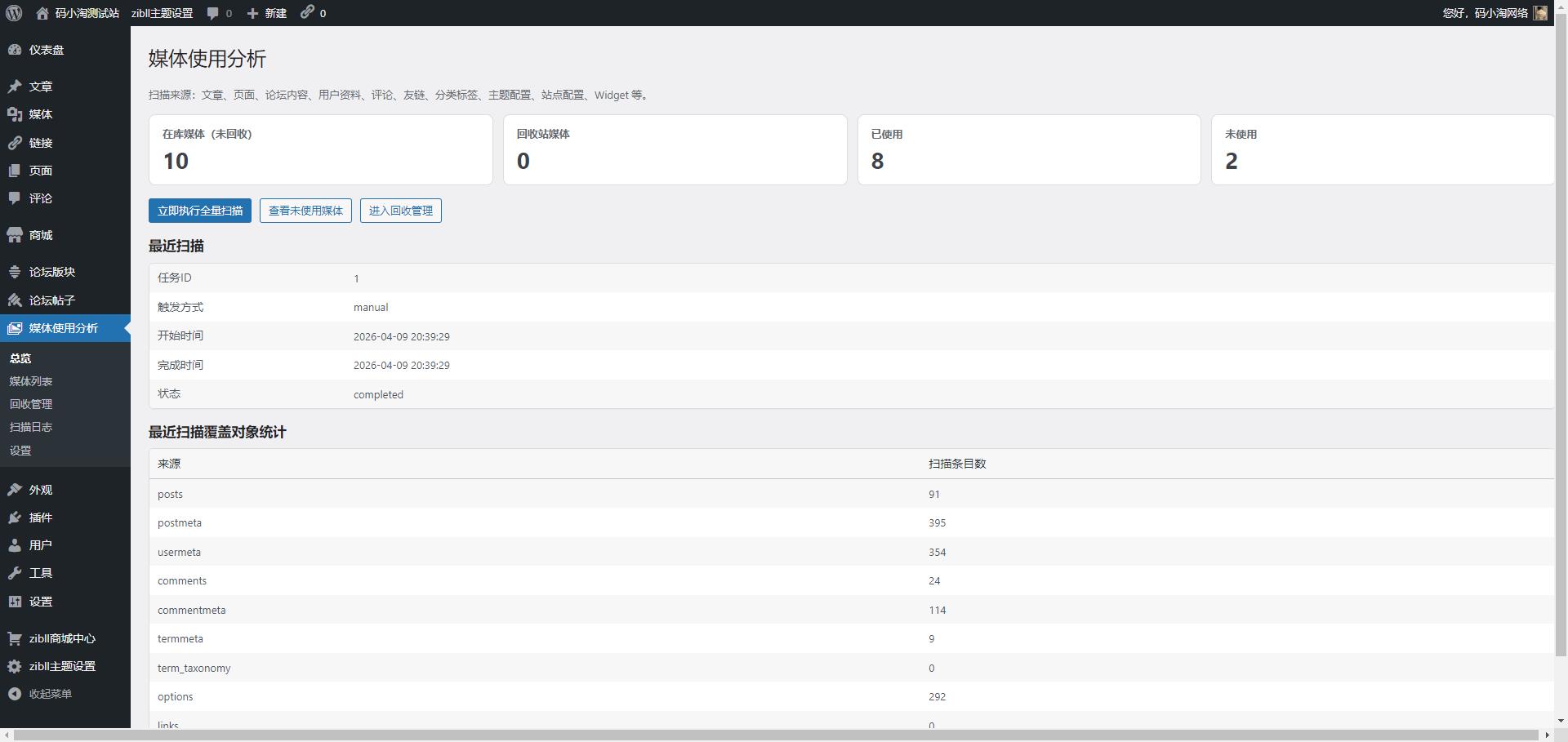Open zibll主题设置 in top admin bar
This screenshot has width=1568, height=742.
click(x=162, y=13)
